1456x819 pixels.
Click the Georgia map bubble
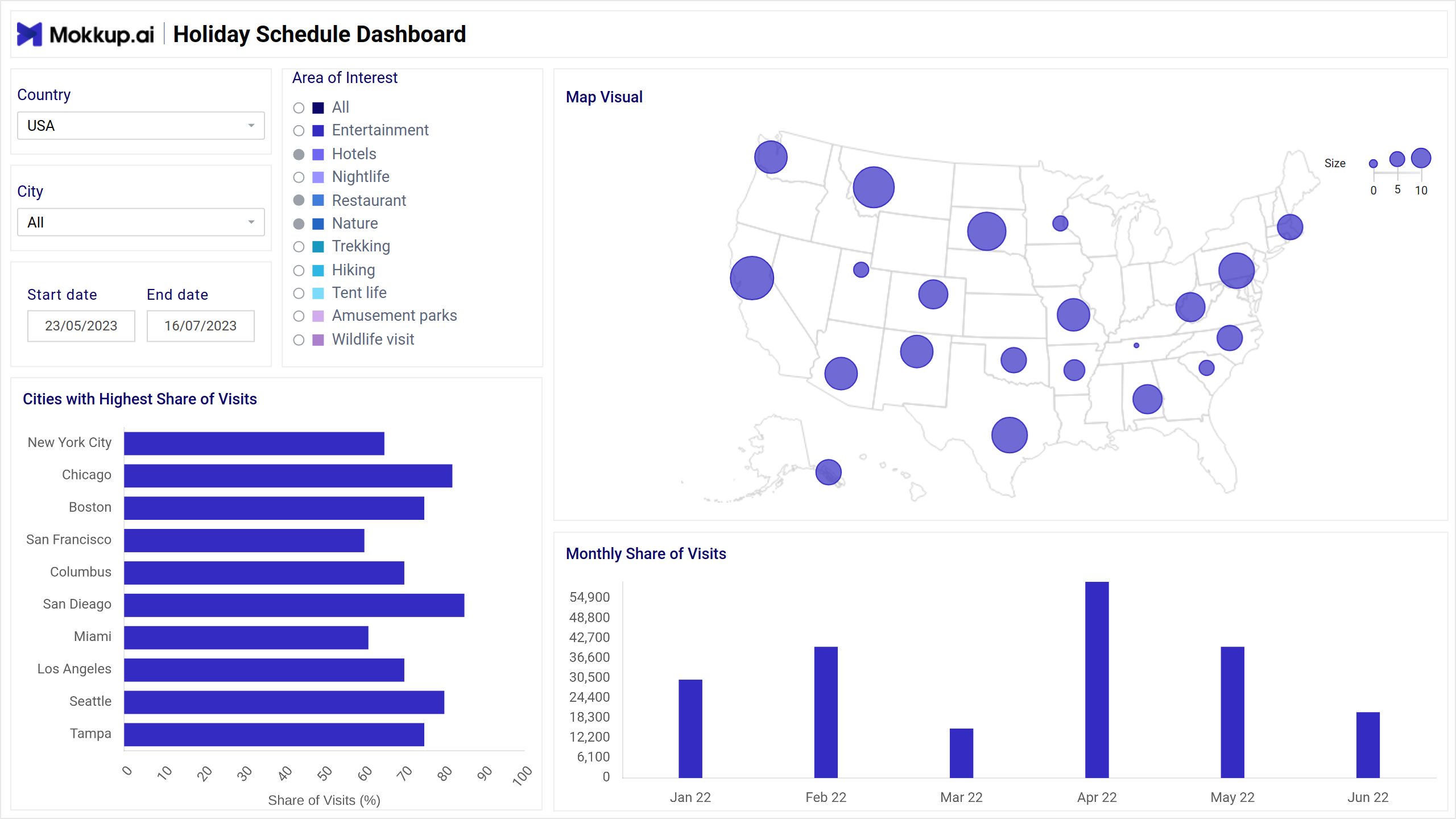click(x=1147, y=399)
